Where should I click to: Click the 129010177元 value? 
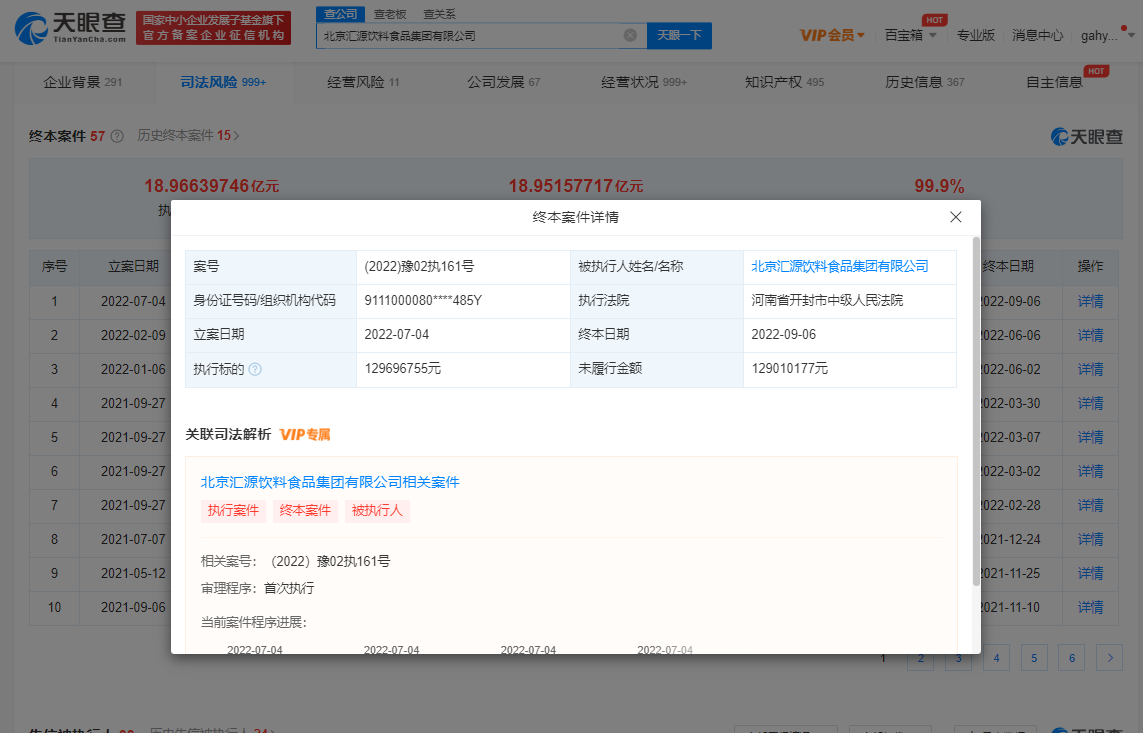pos(789,369)
